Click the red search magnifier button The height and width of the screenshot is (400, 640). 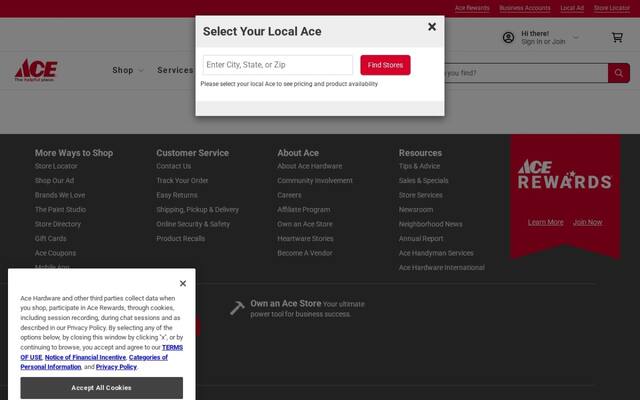click(x=619, y=73)
